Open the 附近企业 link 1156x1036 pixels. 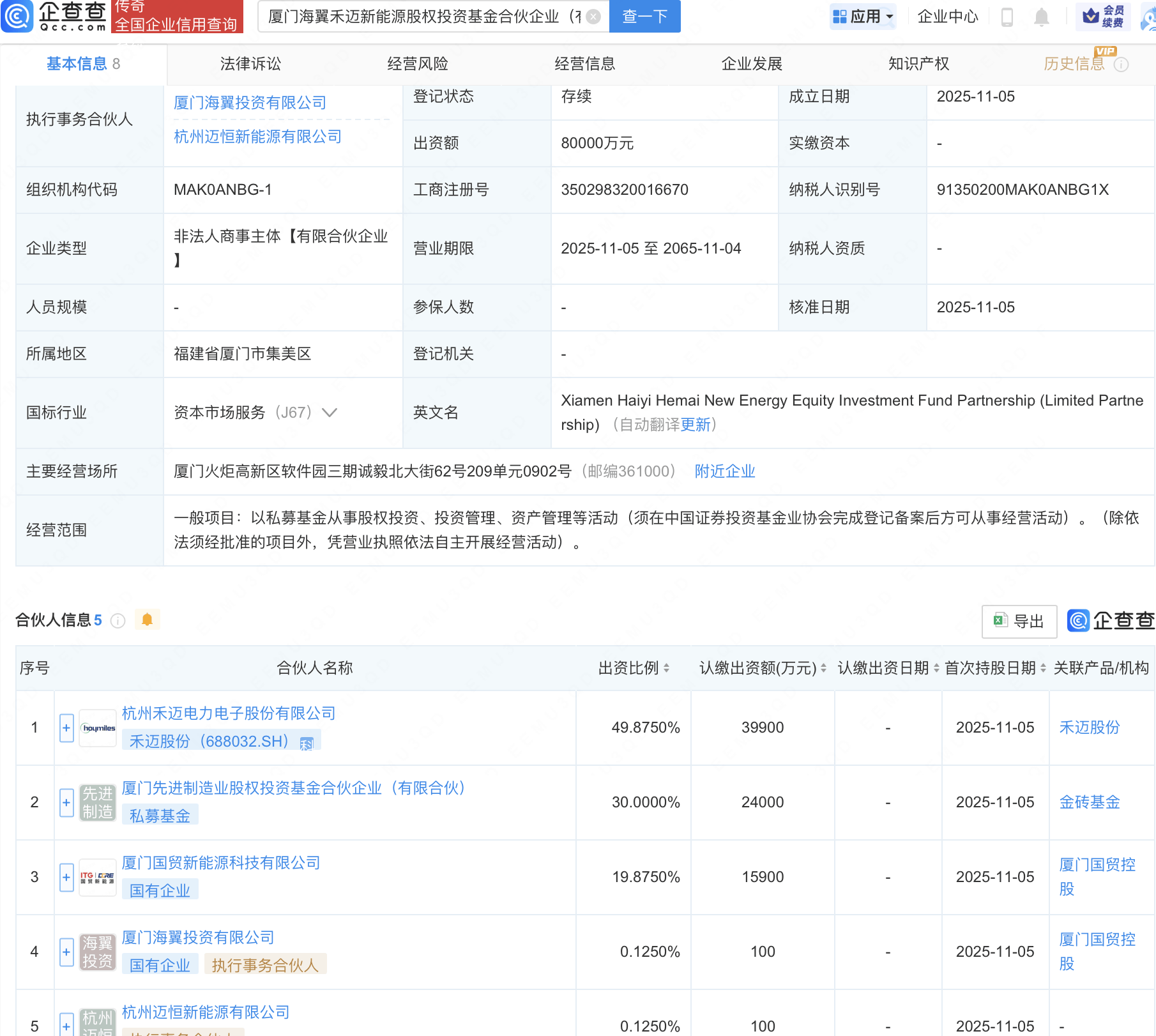coord(725,471)
